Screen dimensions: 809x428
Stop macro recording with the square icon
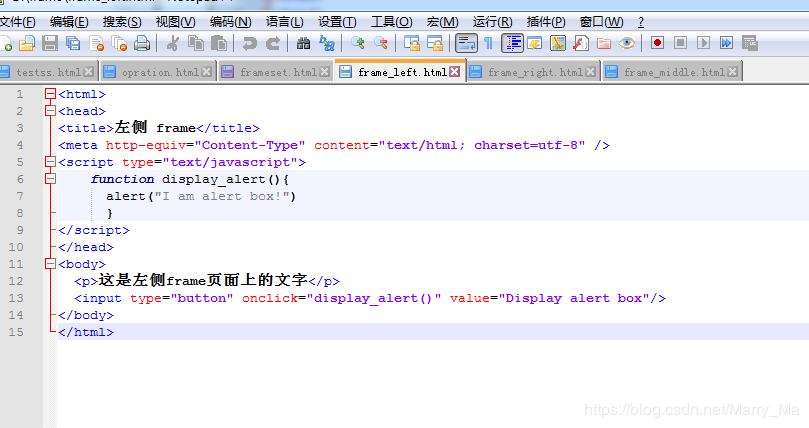coord(681,43)
